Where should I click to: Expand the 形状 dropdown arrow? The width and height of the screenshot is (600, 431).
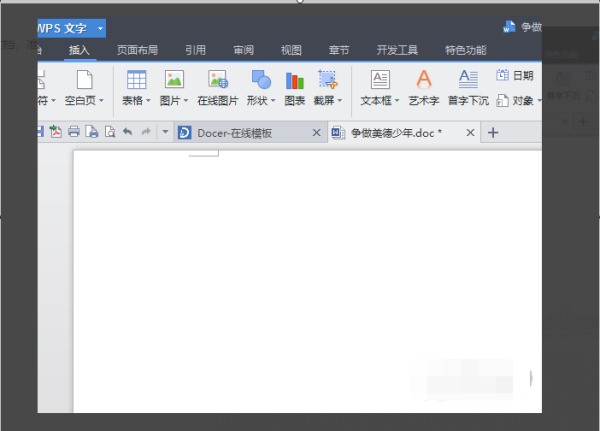click(x=273, y=101)
